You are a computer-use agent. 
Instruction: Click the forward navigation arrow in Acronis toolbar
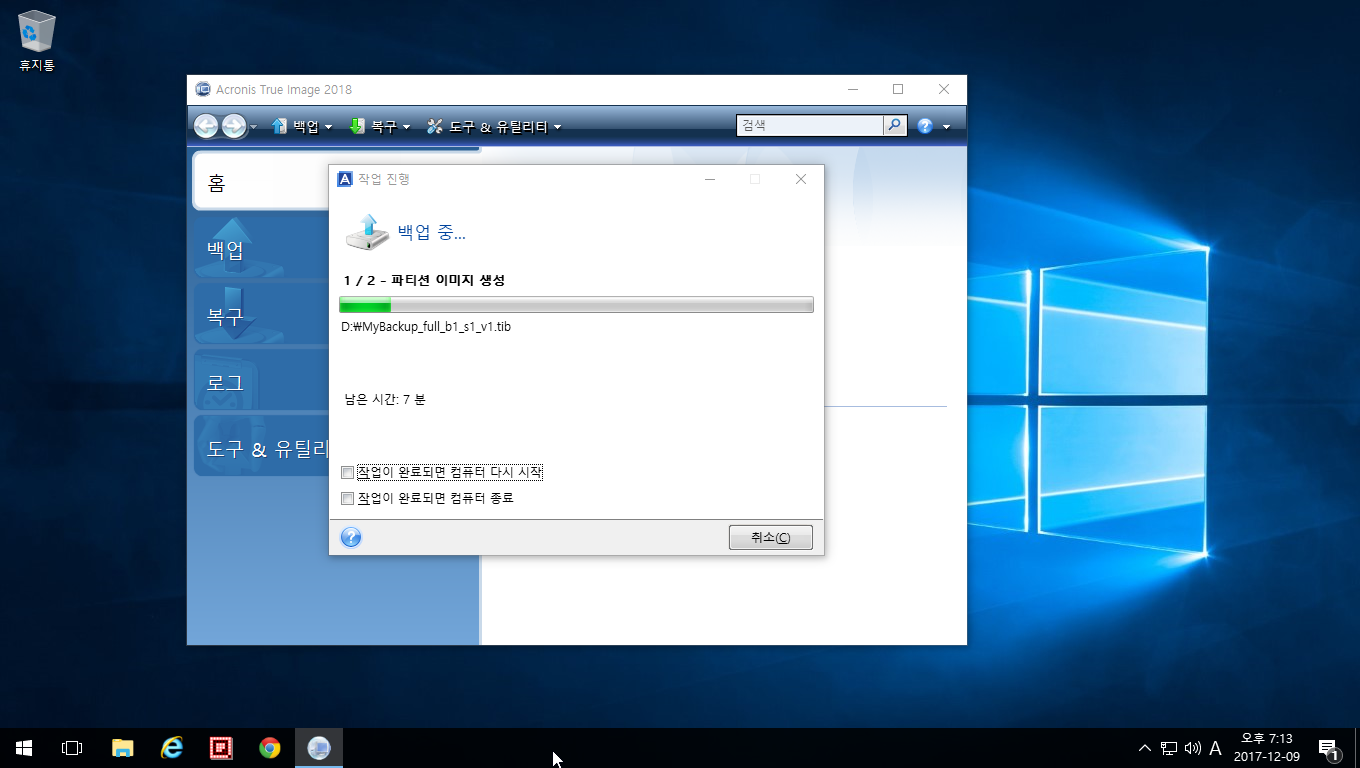click(234, 126)
